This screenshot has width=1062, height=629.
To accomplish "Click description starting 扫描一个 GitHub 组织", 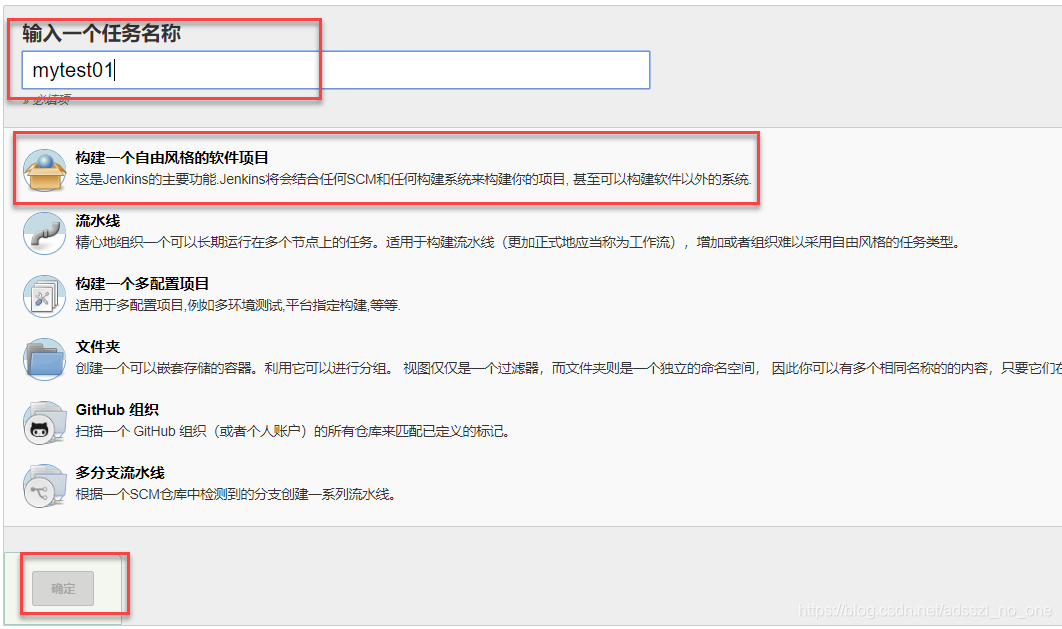I will pos(293,431).
